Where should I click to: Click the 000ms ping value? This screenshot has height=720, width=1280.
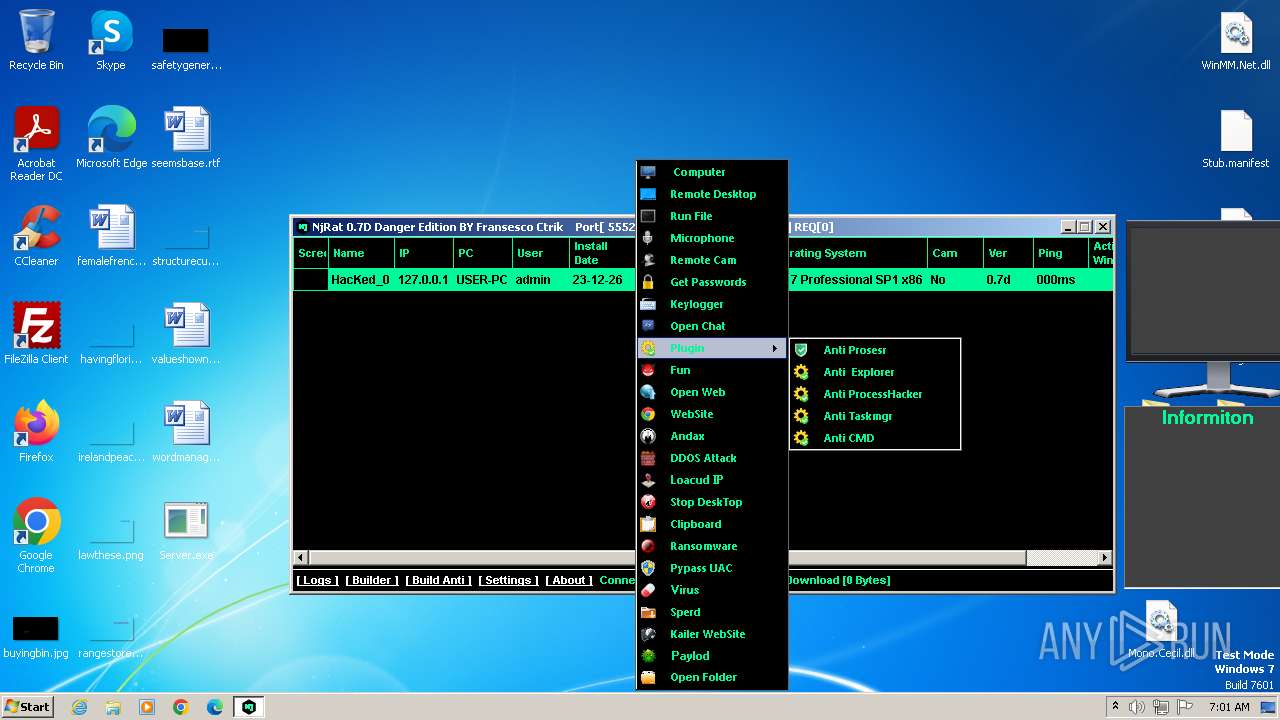click(x=1056, y=280)
